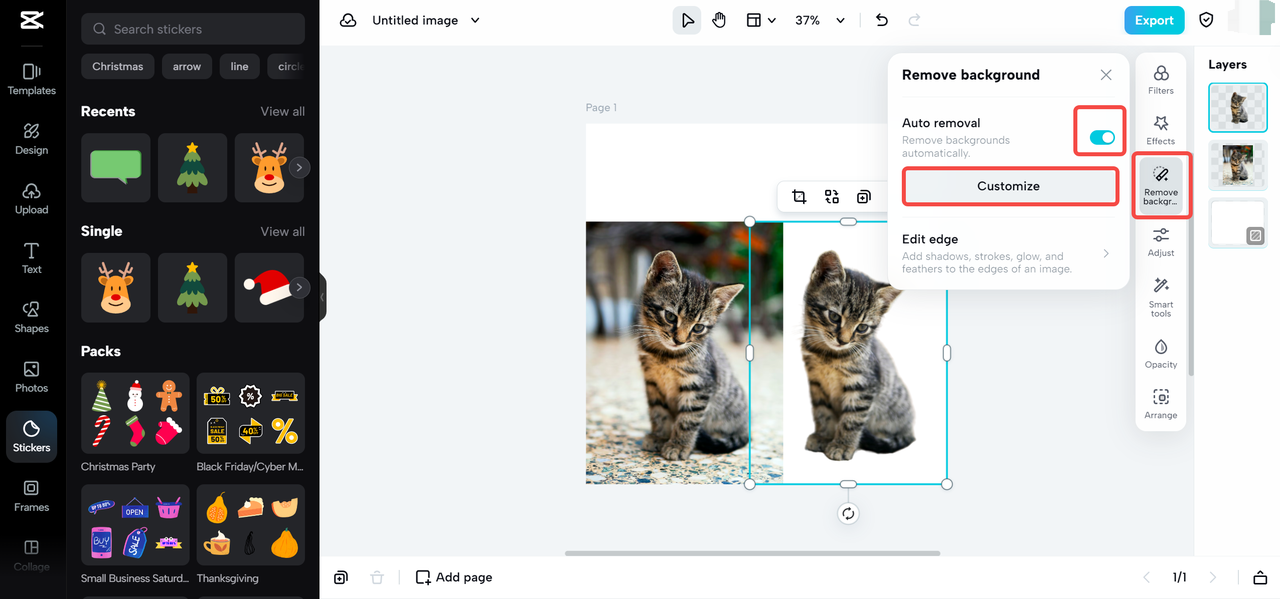This screenshot has height=599, width=1280.
Task: Add the Santa hat sticker
Action: 270,288
